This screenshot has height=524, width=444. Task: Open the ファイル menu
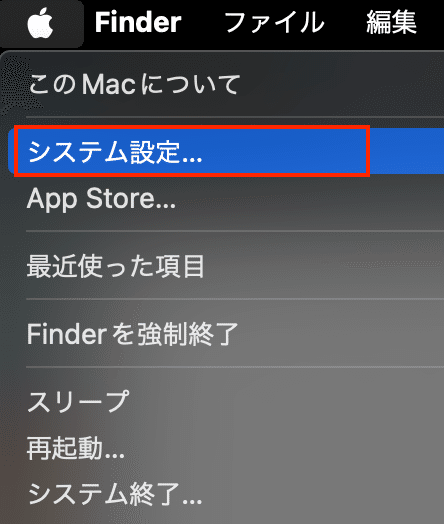pos(274,22)
